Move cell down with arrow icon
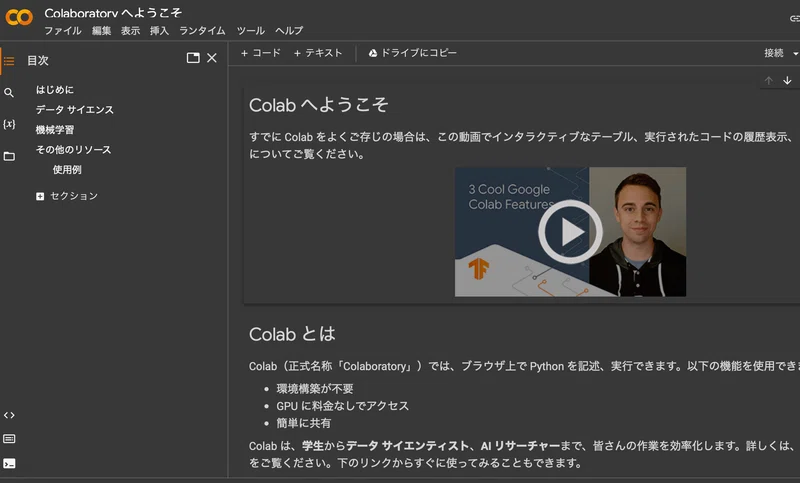Screen dimensions: 800x483 click(x=787, y=80)
